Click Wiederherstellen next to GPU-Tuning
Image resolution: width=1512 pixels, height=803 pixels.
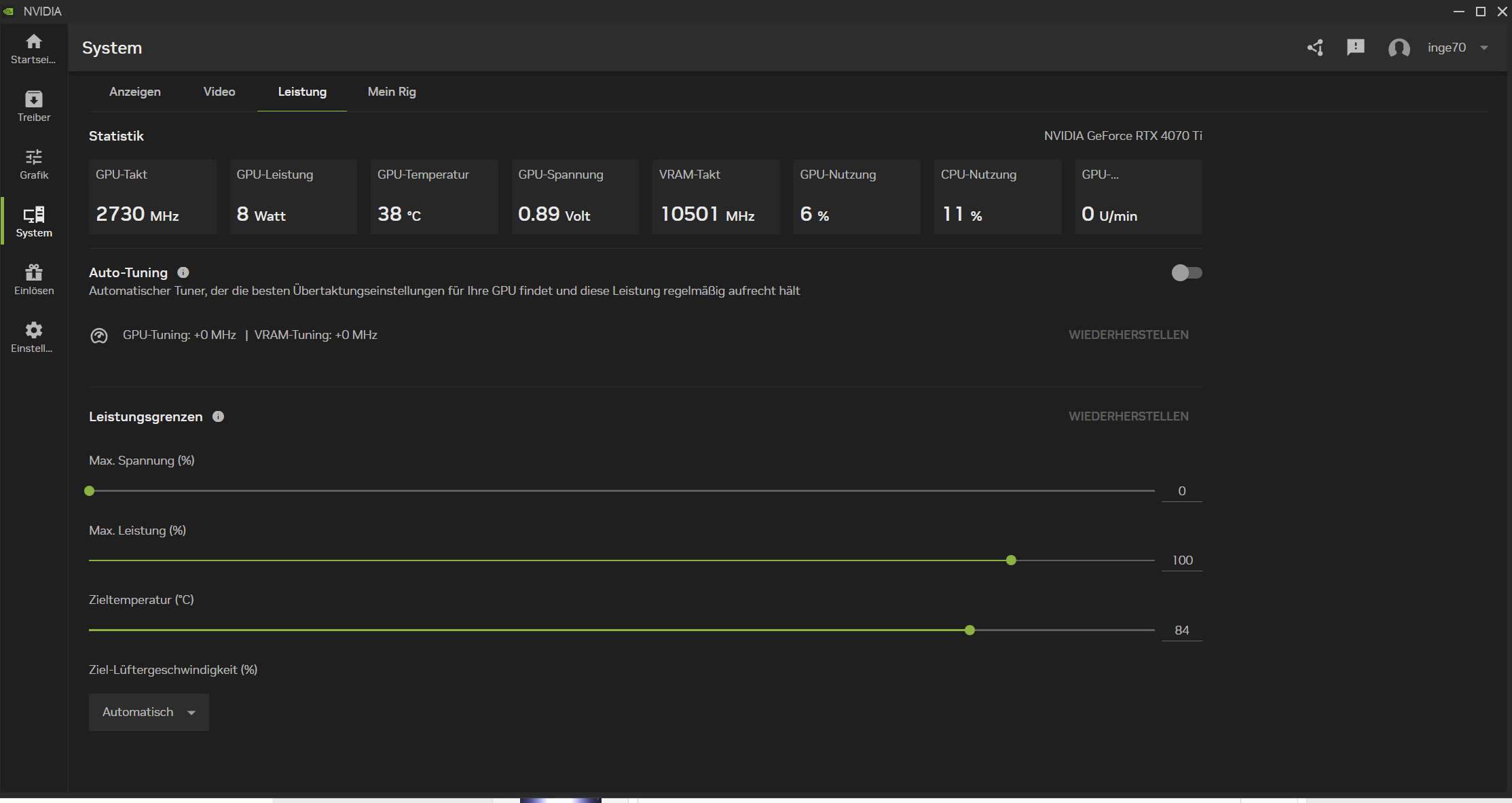click(1128, 335)
